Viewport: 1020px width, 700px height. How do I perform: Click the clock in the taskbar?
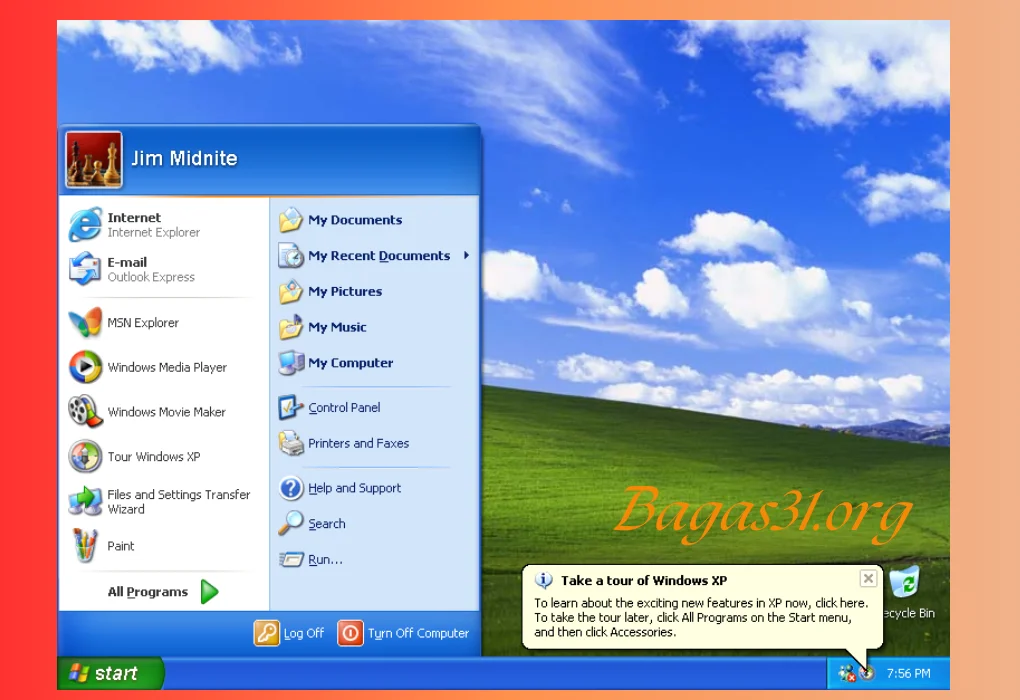907,673
